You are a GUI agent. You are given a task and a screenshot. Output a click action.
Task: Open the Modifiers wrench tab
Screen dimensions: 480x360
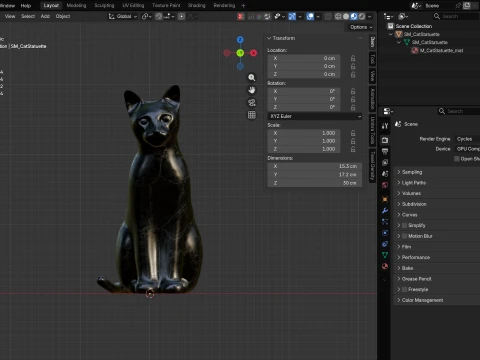385,211
